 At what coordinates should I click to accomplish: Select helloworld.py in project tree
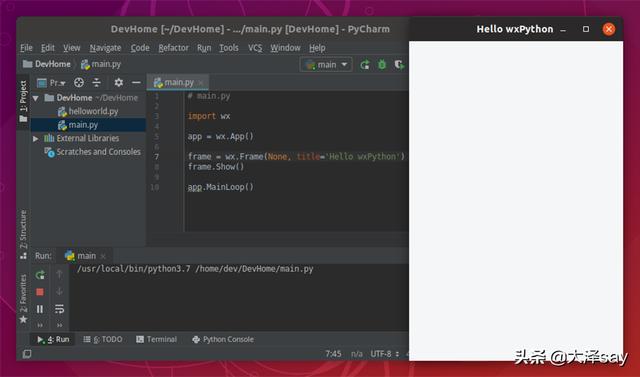click(88, 111)
